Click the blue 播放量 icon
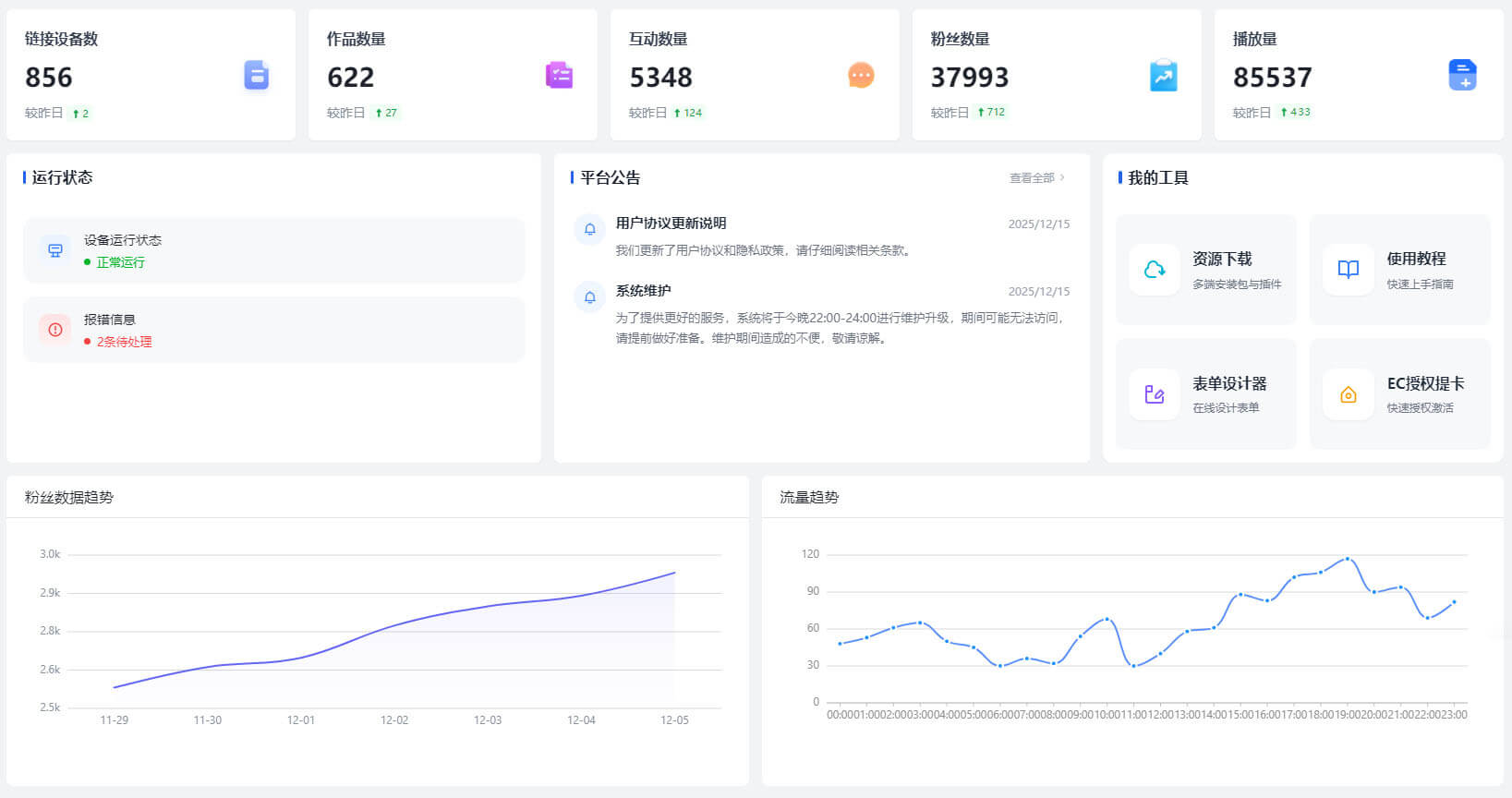 click(1462, 75)
